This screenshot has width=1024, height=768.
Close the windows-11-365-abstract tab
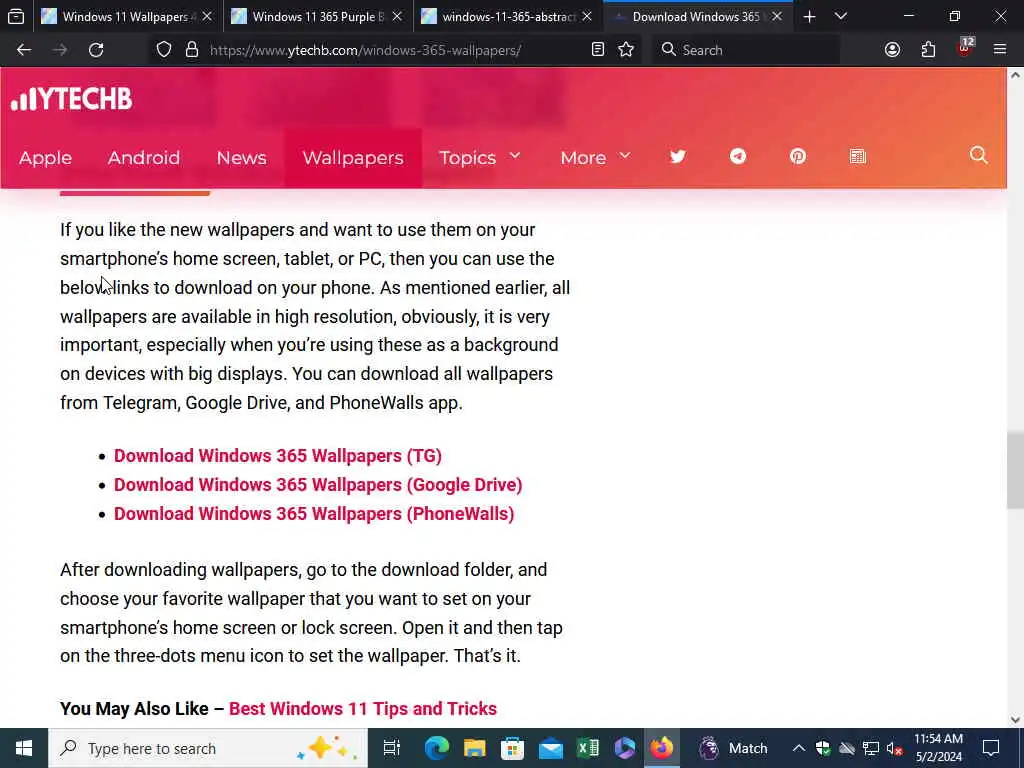tap(587, 17)
